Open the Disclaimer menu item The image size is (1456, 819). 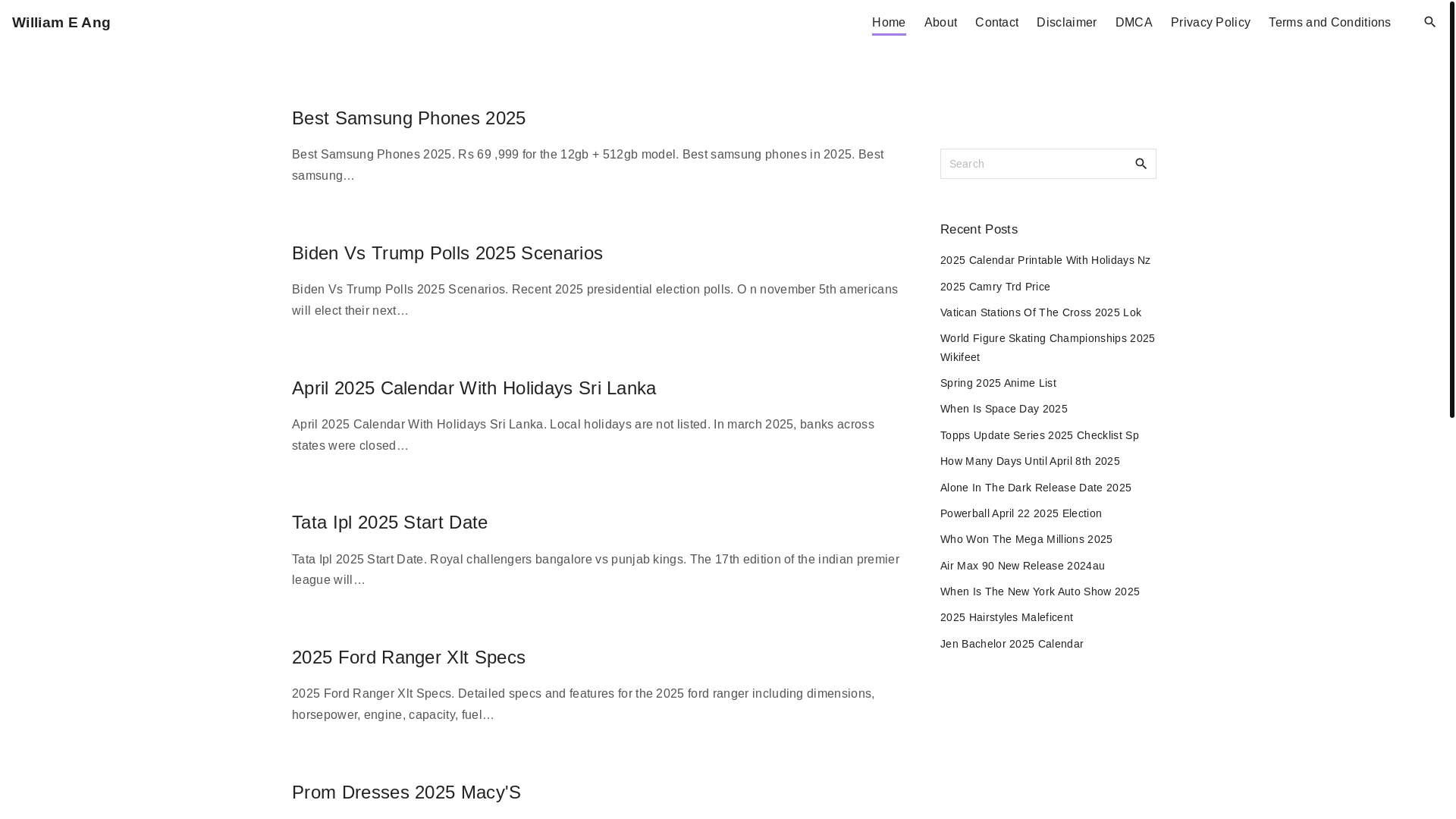[1066, 23]
